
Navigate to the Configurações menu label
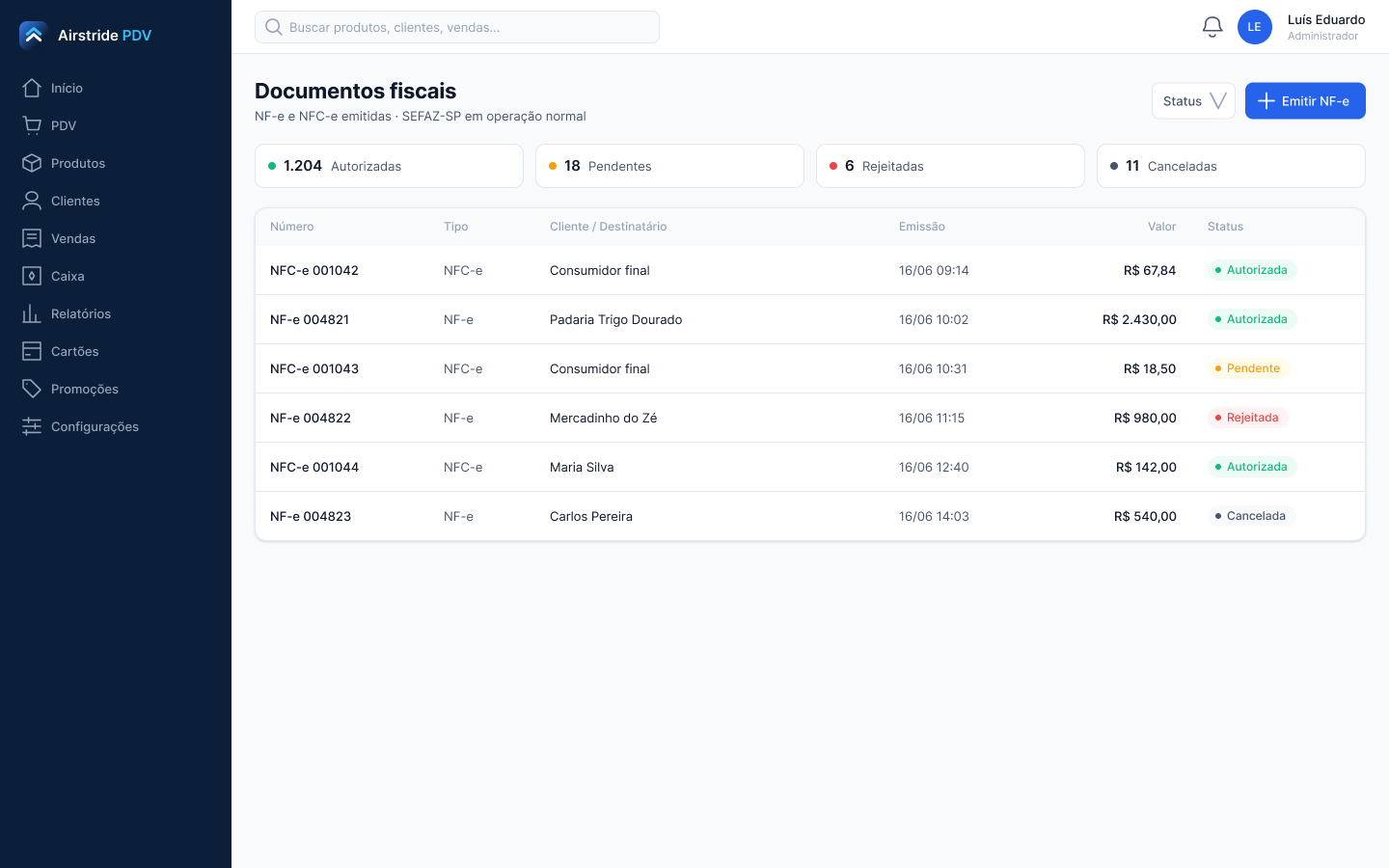pyautogui.click(x=95, y=426)
